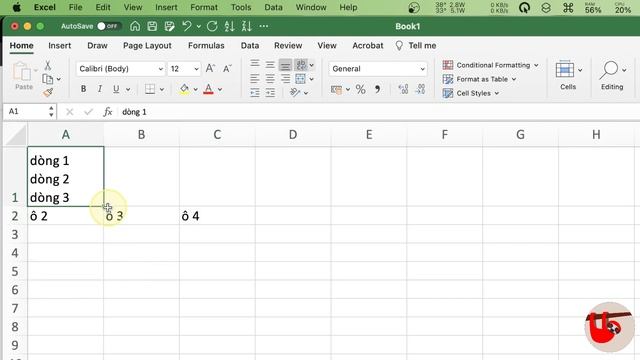
Task: Open the font size dropdown
Action: pyautogui.click(x=196, y=69)
